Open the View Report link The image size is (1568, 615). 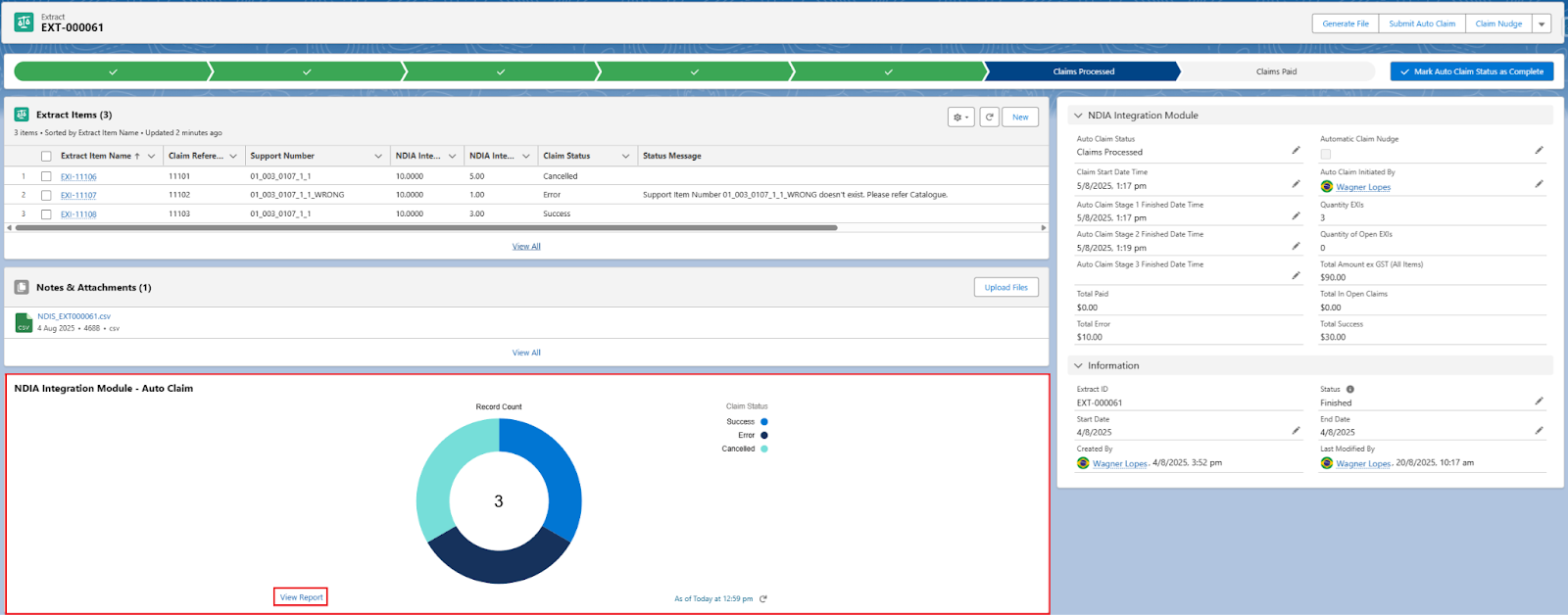click(301, 597)
